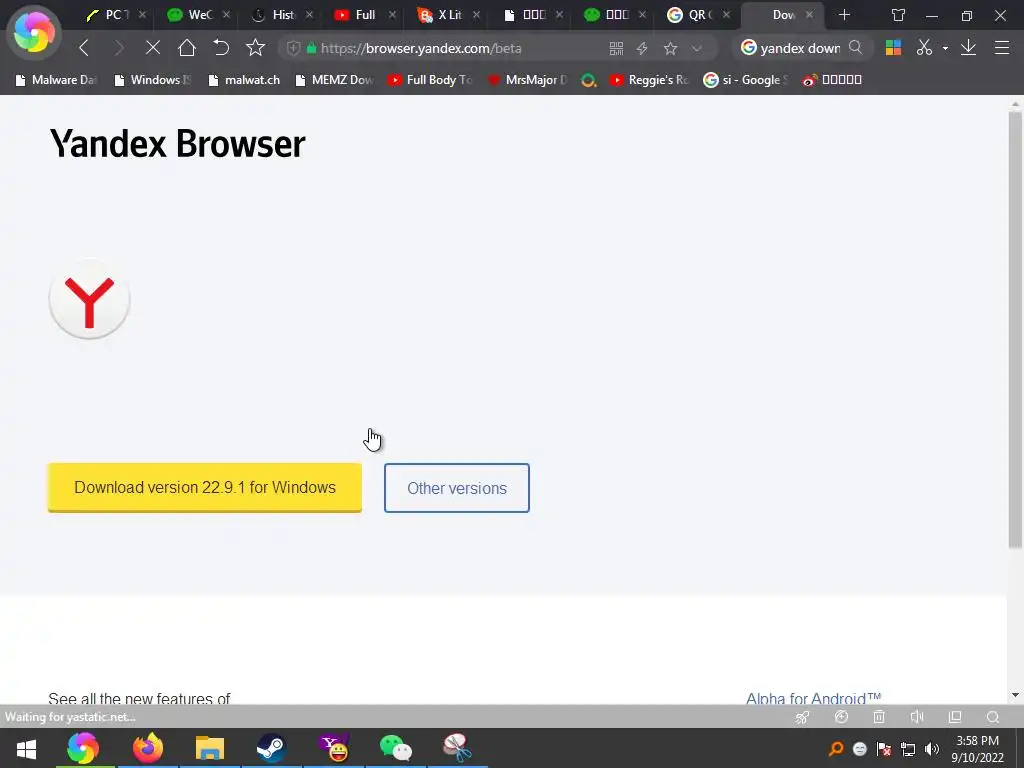Click the volume speaker tray icon
Viewport: 1024px width, 768px height.
(x=932, y=749)
